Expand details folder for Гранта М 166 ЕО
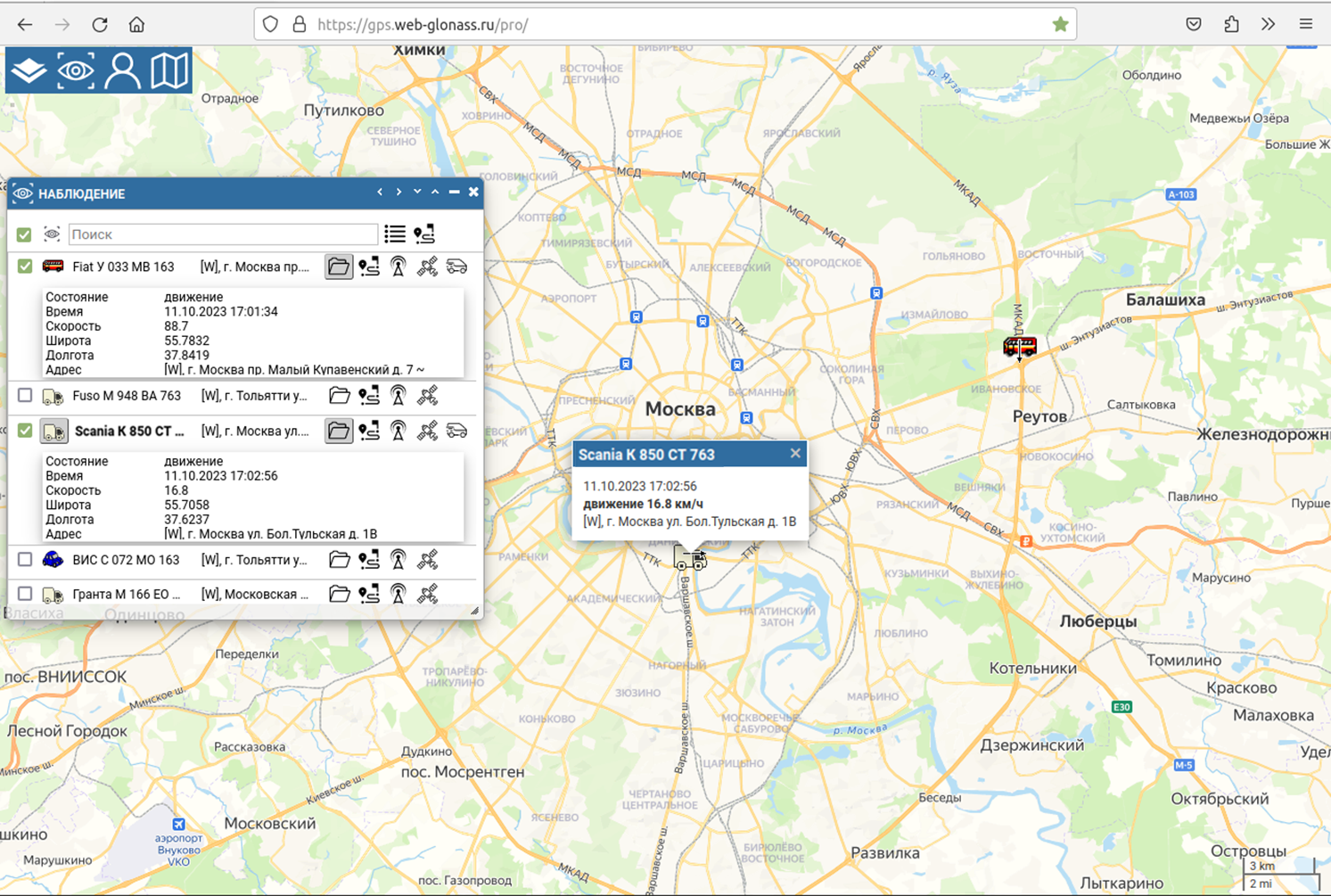The height and width of the screenshot is (896, 1331). [339, 594]
